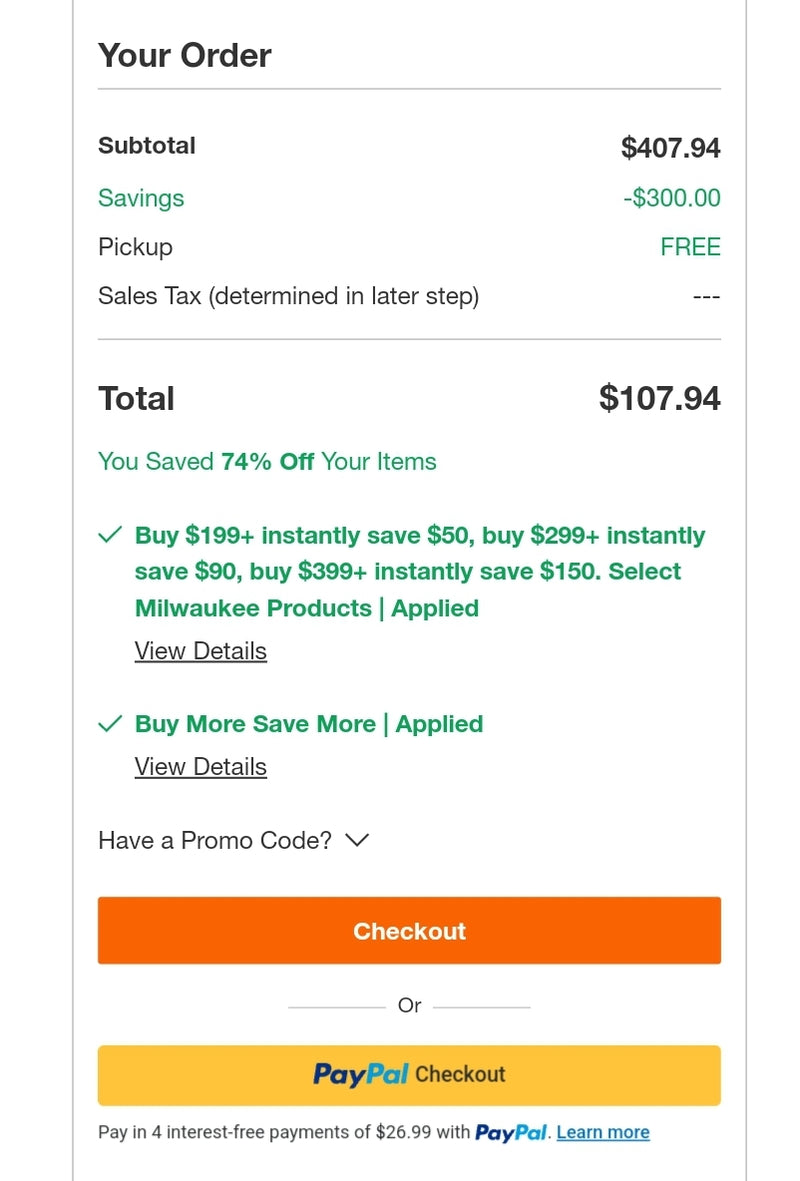Click the Subtotal amount $407.94
Image resolution: width=800 pixels, height=1181 pixels.
click(x=673, y=147)
